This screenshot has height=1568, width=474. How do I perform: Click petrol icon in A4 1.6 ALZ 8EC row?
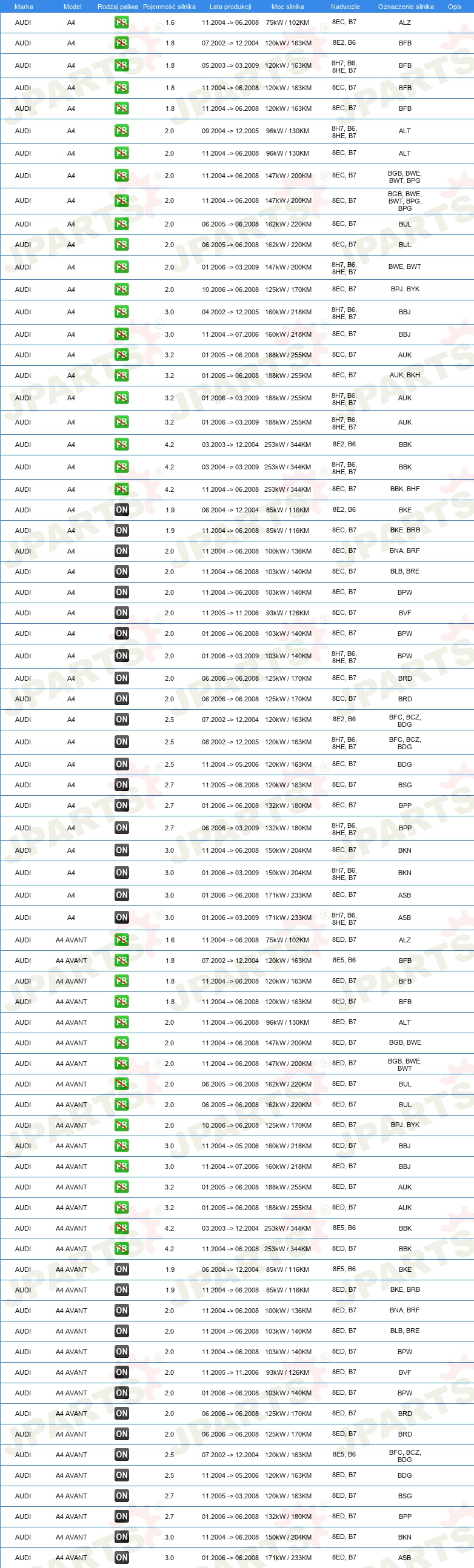coord(122,22)
